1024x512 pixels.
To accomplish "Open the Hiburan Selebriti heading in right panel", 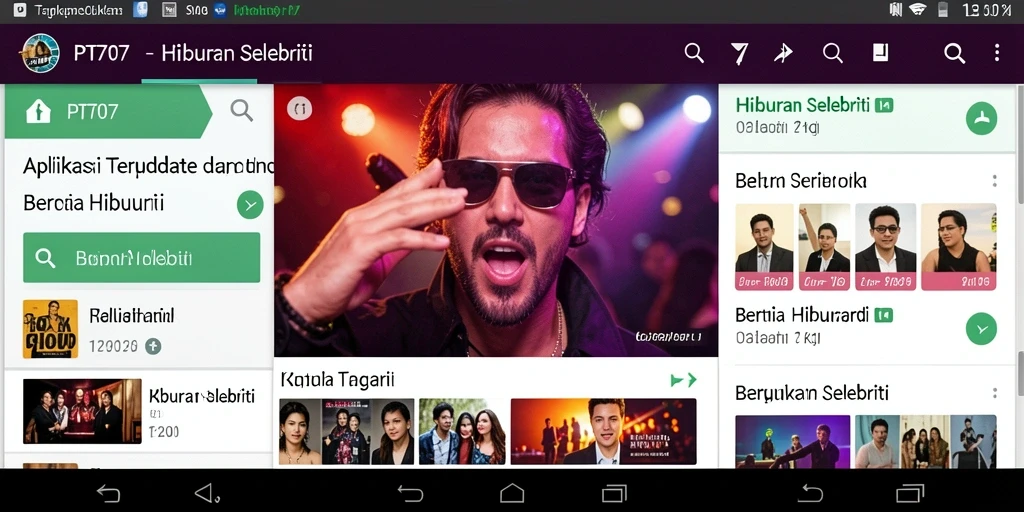I will coord(803,104).
